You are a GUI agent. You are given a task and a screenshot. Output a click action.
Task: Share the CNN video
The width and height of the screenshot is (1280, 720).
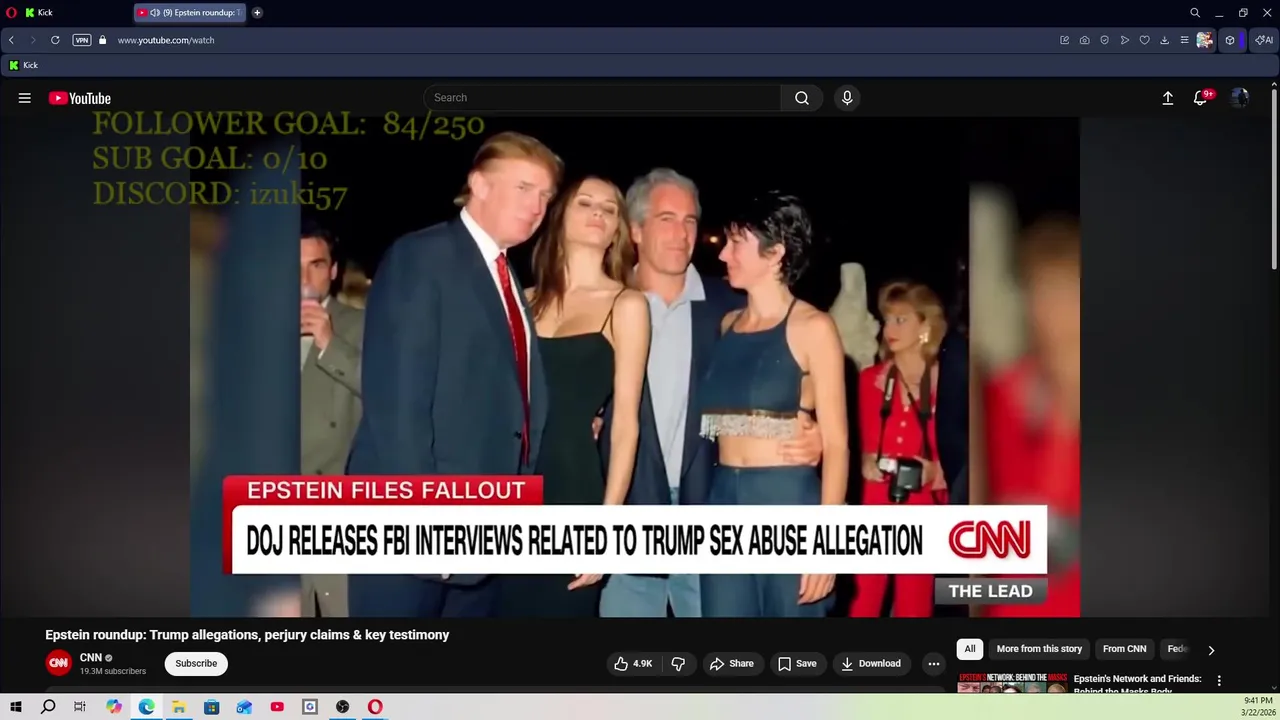(x=732, y=664)
